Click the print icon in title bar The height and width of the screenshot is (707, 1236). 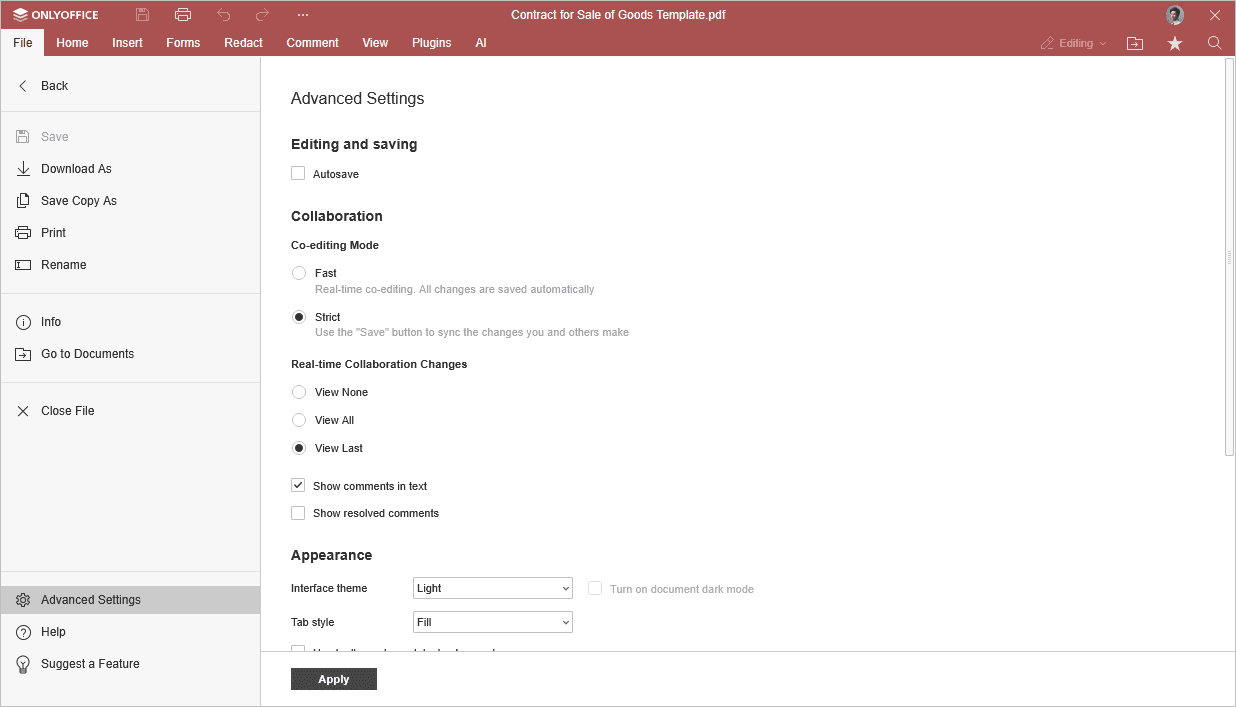182,15
